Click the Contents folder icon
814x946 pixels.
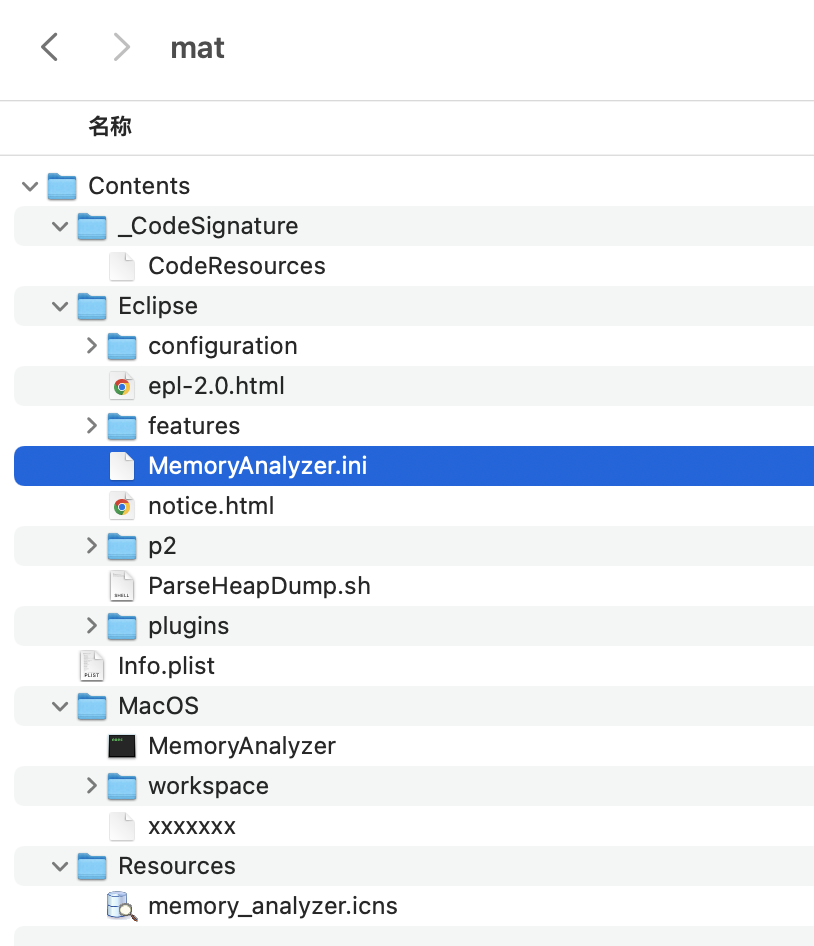(x=62, y=186)
